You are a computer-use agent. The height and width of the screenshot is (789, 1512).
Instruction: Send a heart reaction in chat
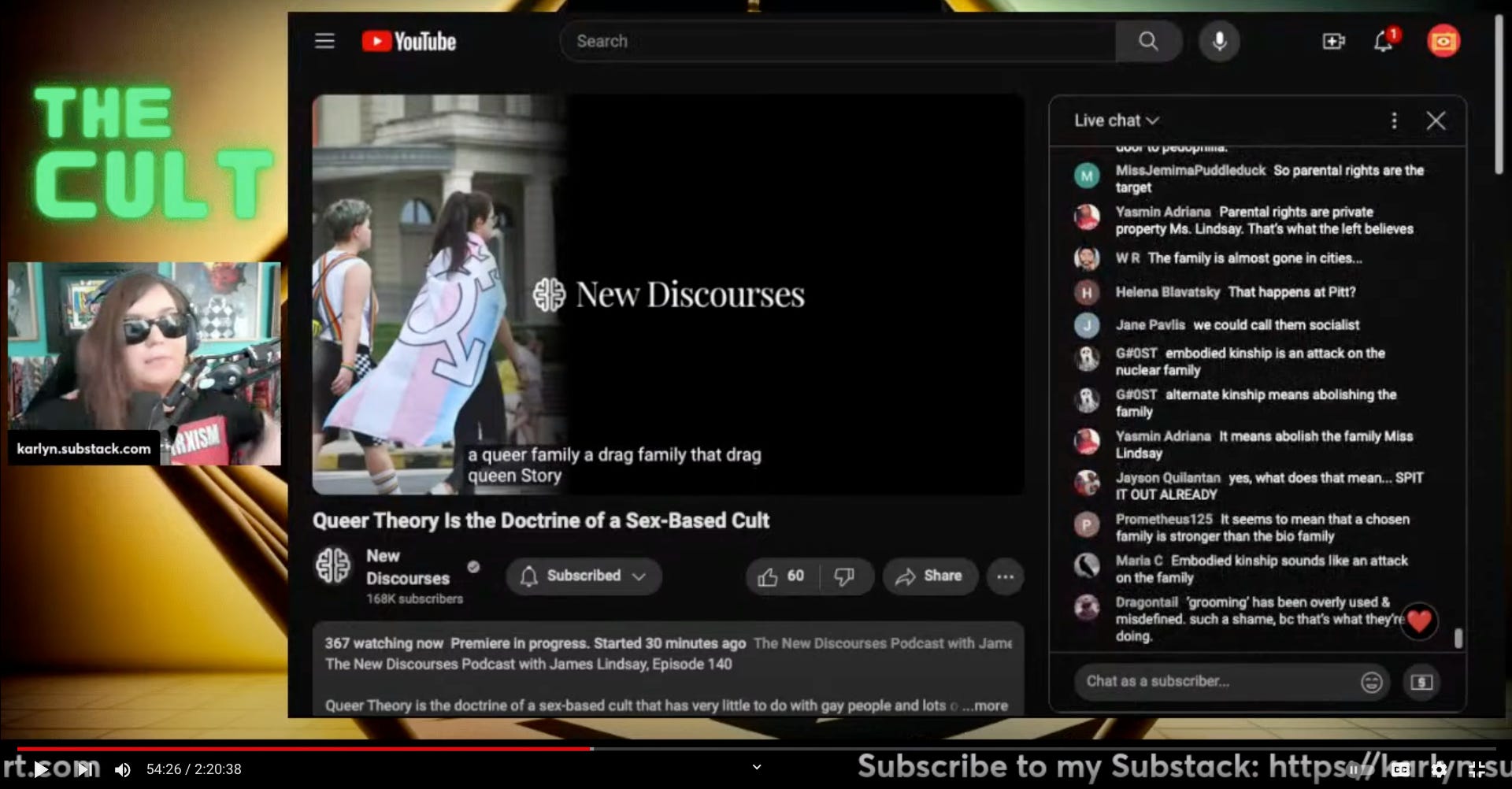click(1419, 622)
